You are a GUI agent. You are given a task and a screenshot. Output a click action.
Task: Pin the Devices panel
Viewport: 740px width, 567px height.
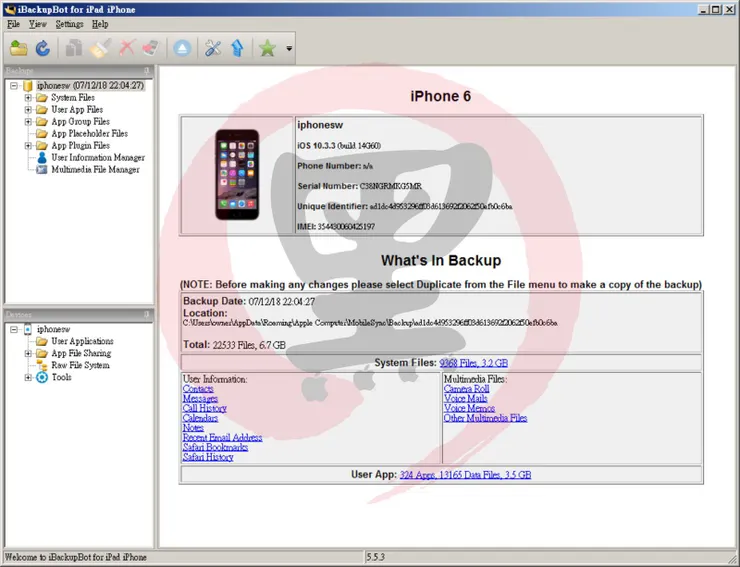[x=147, y=315]
